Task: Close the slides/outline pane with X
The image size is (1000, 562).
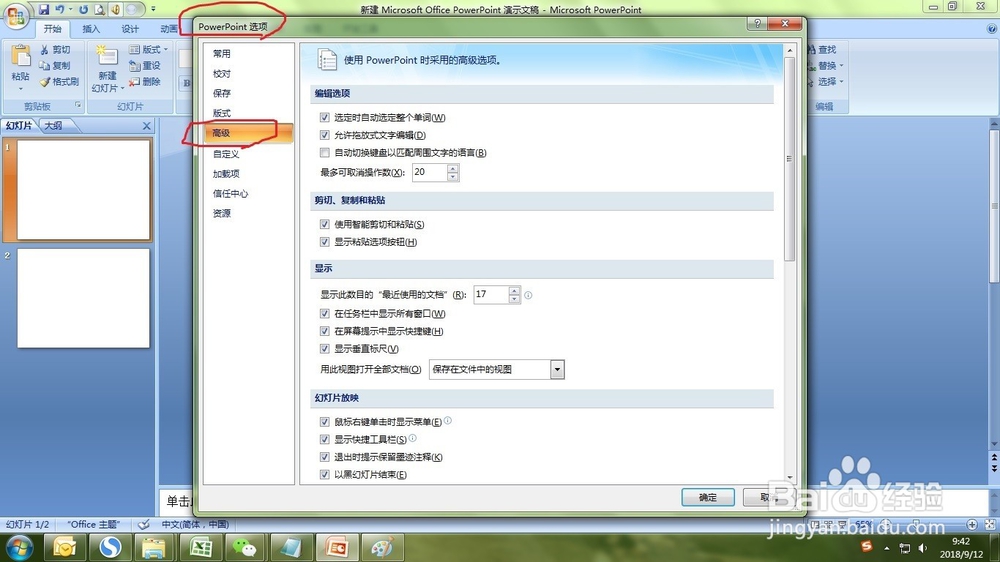Action: click(x=147, y=126)
